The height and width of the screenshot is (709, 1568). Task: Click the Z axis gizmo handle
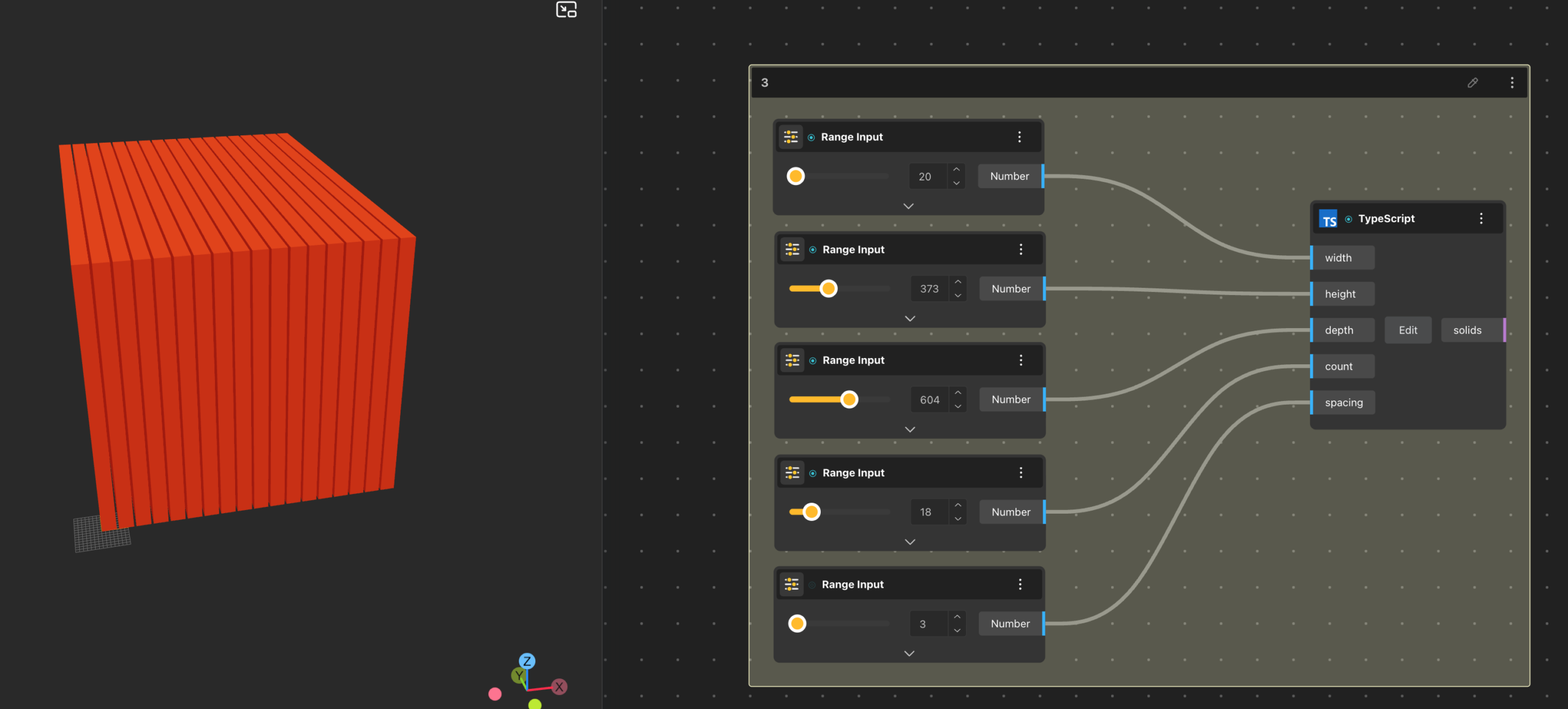527,661
